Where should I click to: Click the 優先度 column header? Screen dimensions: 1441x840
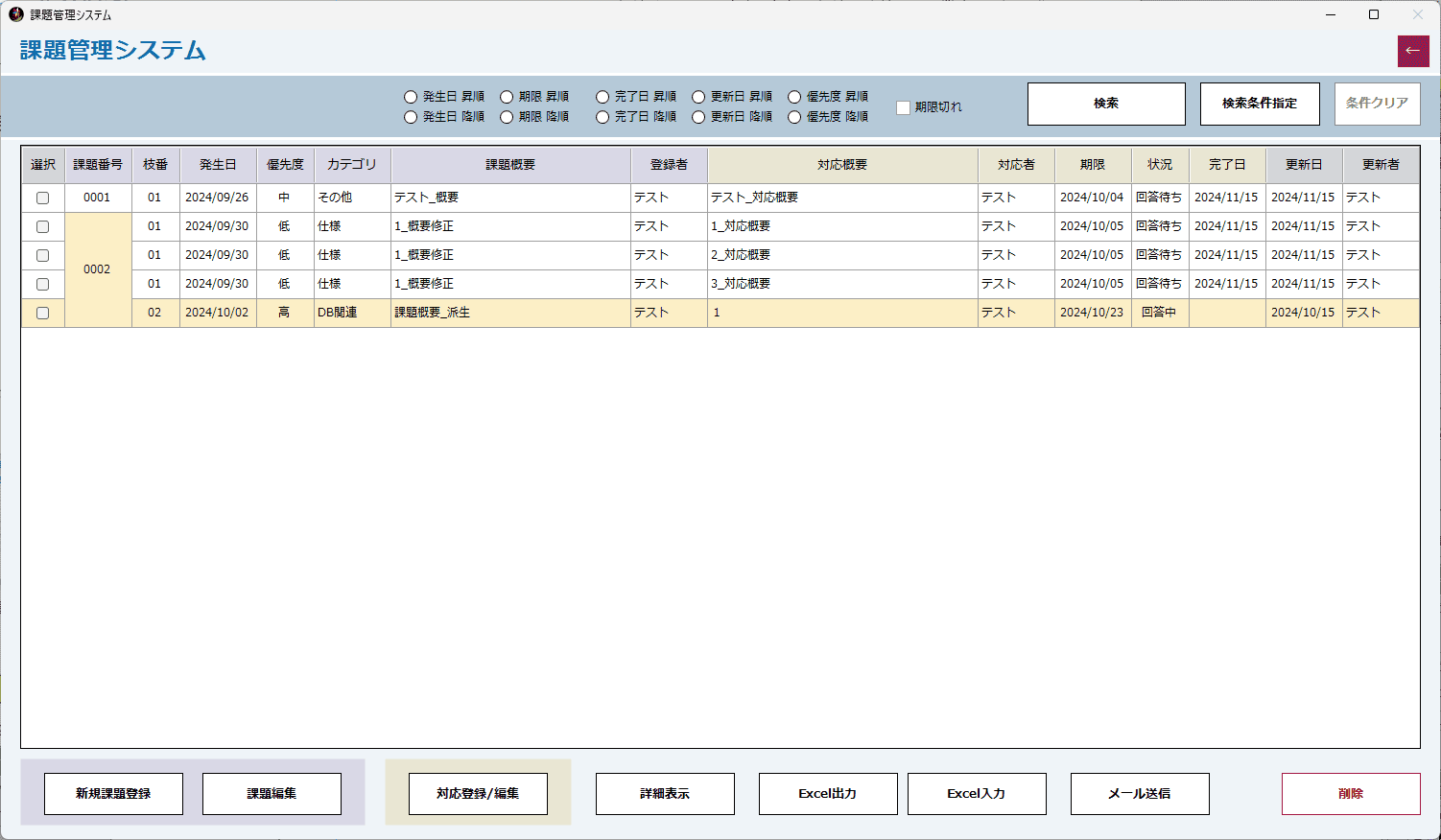click(285, 165)
